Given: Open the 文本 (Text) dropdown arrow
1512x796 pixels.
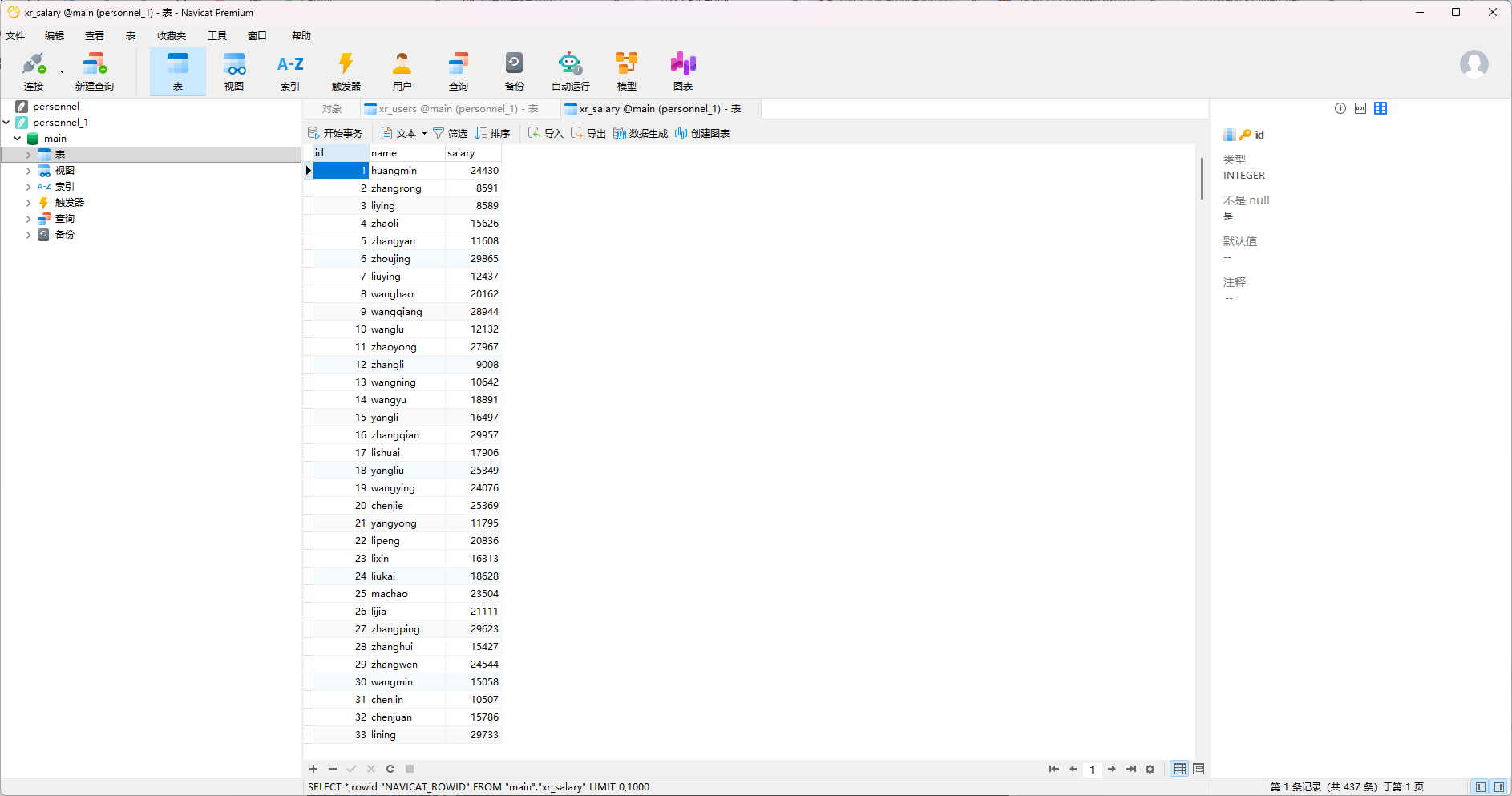Looking at the screenshot, I should coord(424,134).
